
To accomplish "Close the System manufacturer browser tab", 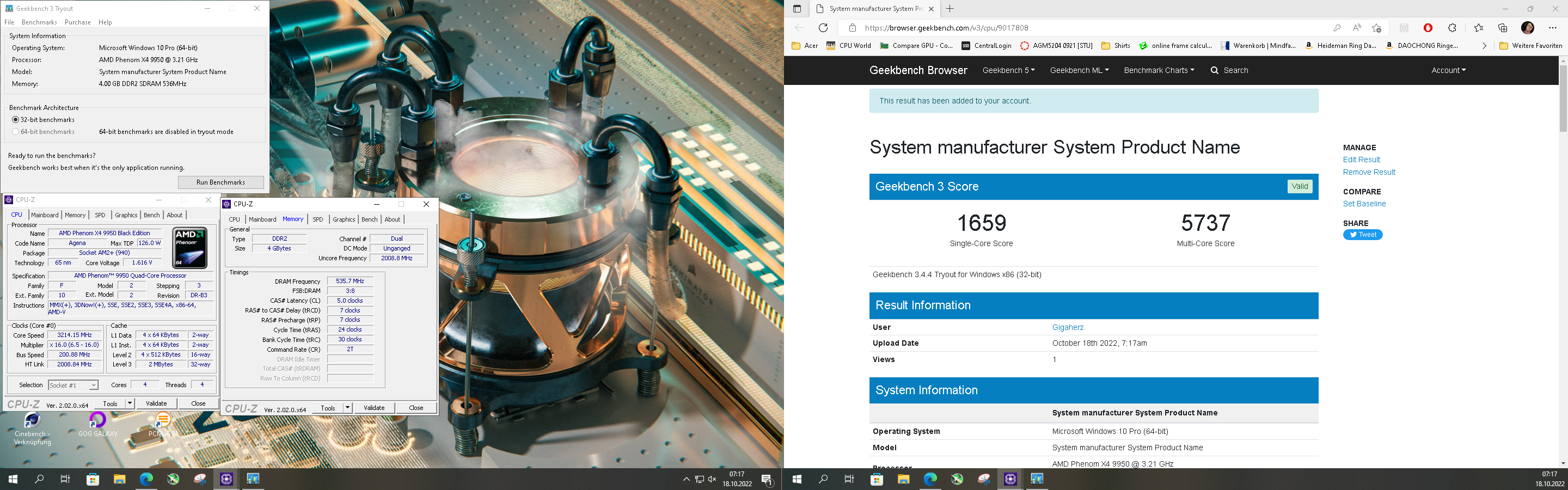I will coord(932,9).
